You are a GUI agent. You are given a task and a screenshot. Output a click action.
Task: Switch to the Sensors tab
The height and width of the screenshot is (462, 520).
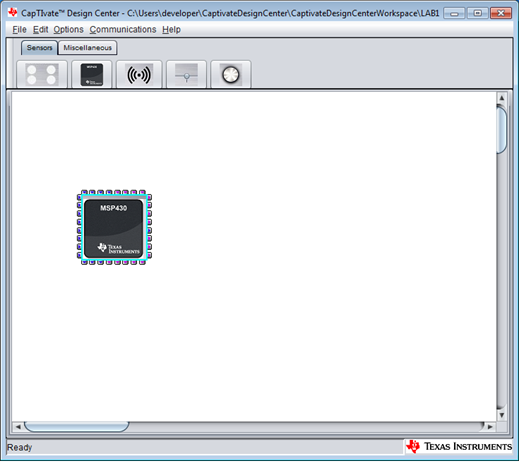coord(39,48)
